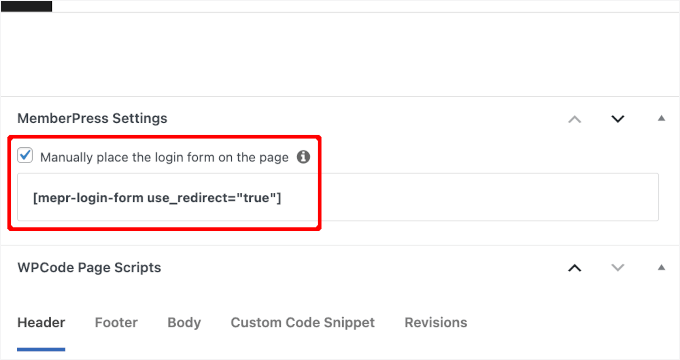
Task: Click the MemberPress Settings panel title
Action: click(x=92, y=118)
